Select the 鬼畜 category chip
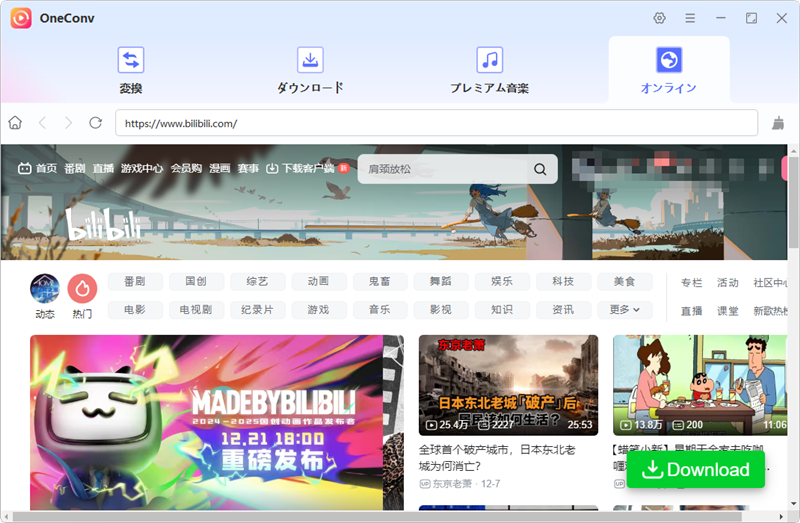Image resolution: width=800 pixels, height=523 pixels. tap(380, 281)
